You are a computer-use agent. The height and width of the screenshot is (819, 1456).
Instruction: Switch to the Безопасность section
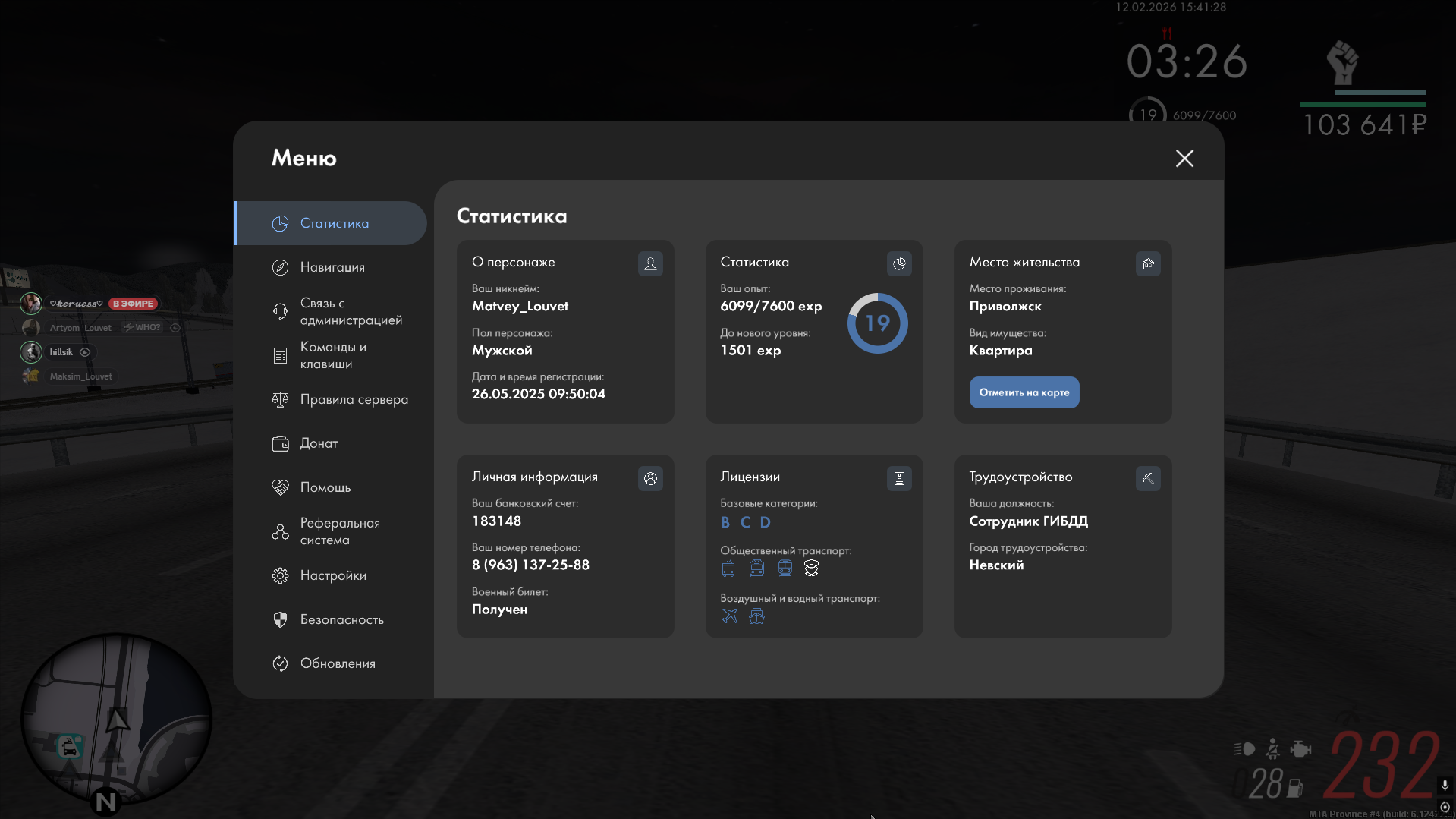point(341,619)
